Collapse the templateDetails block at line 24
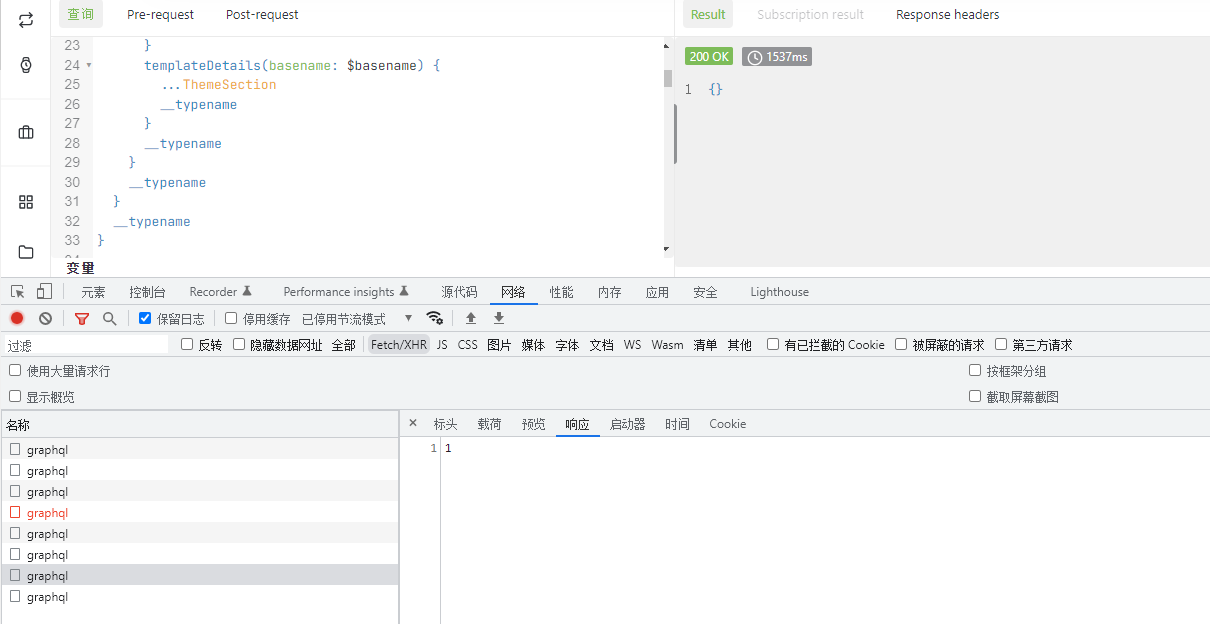This screenshot has height=624, width=1210. [x=89, y=66]
